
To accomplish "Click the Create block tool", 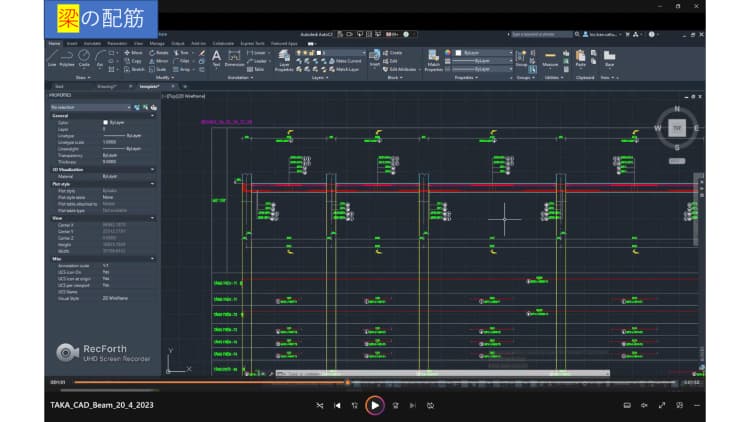I will coord(393,53).
